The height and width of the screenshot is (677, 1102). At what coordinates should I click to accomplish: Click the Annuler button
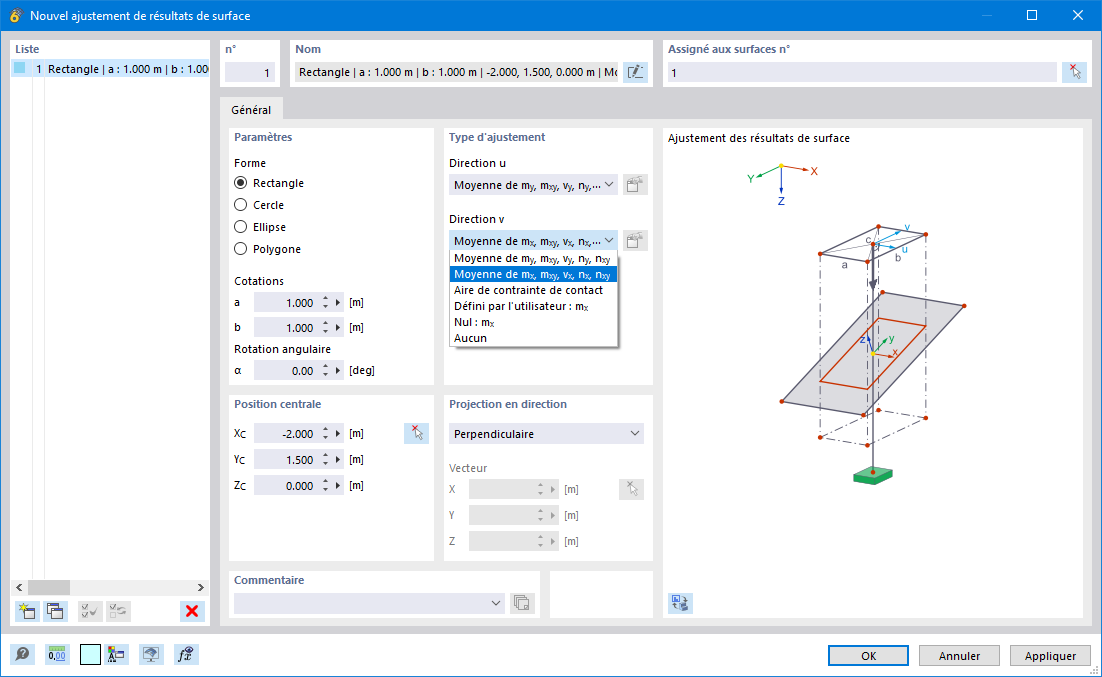[x=959, y=655]
